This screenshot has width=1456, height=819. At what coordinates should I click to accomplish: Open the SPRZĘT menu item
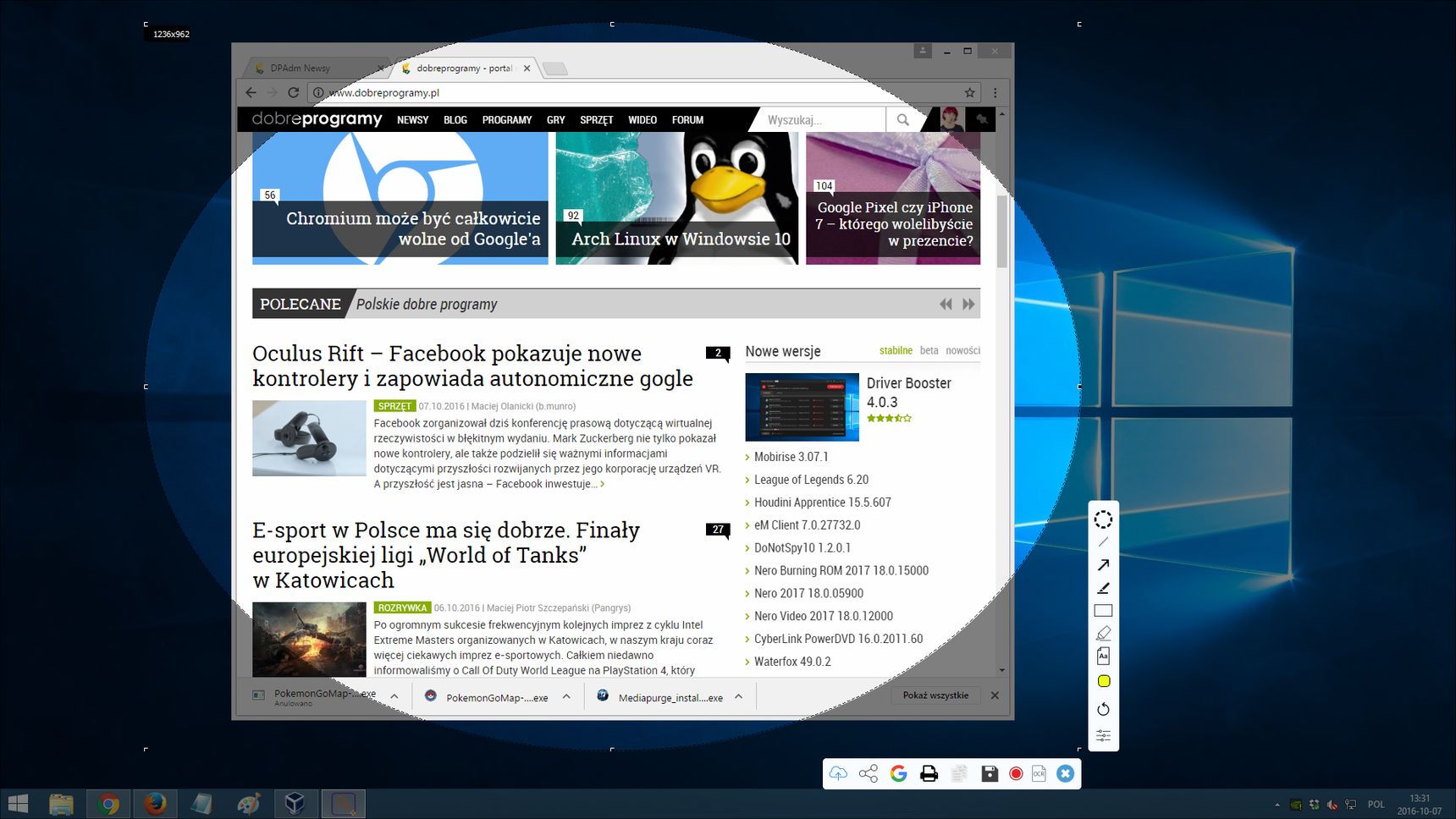coord(597,119)
